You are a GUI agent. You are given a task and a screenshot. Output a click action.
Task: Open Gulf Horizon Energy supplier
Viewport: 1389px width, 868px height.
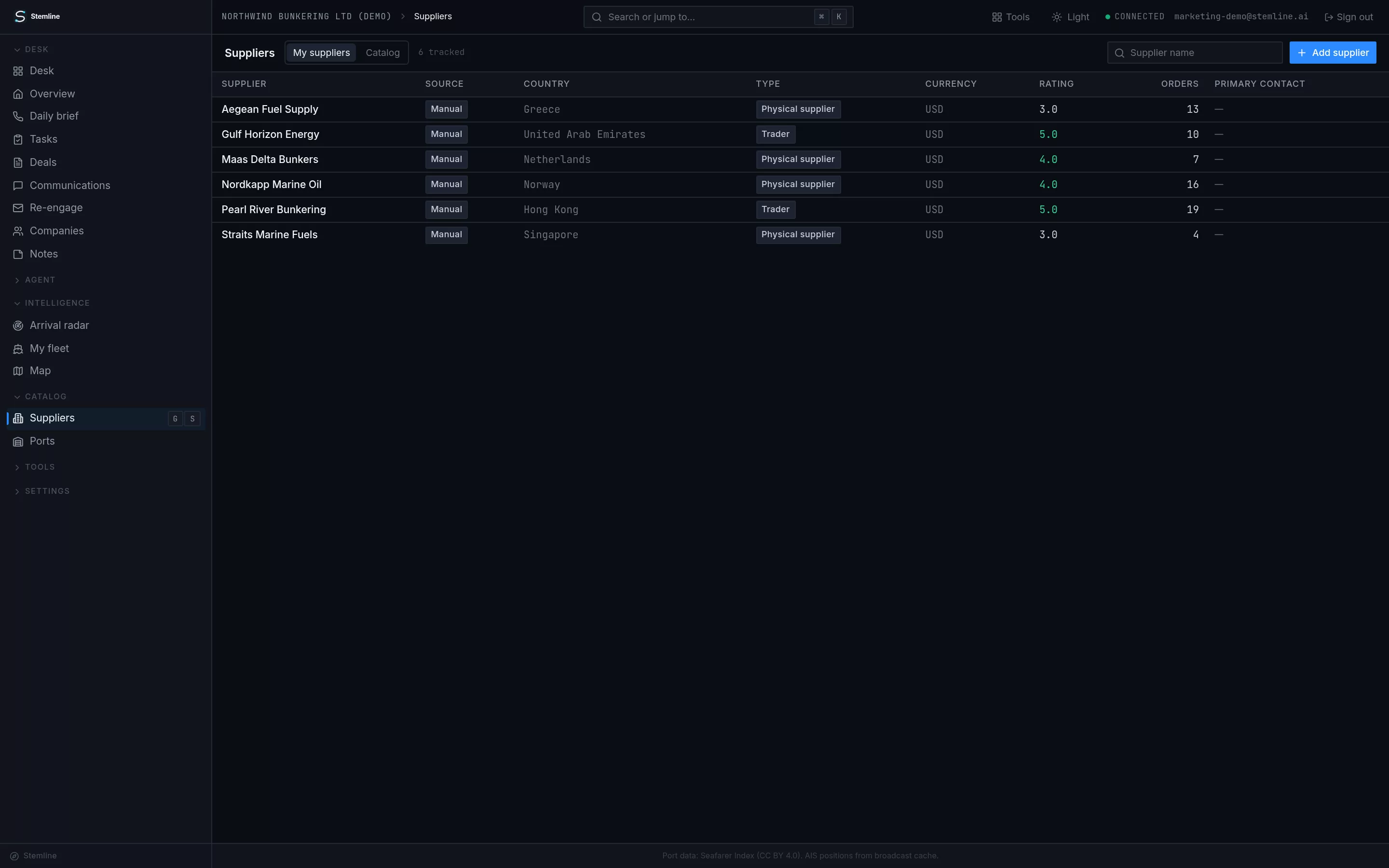pyautogui.click(x=271, y=135)
